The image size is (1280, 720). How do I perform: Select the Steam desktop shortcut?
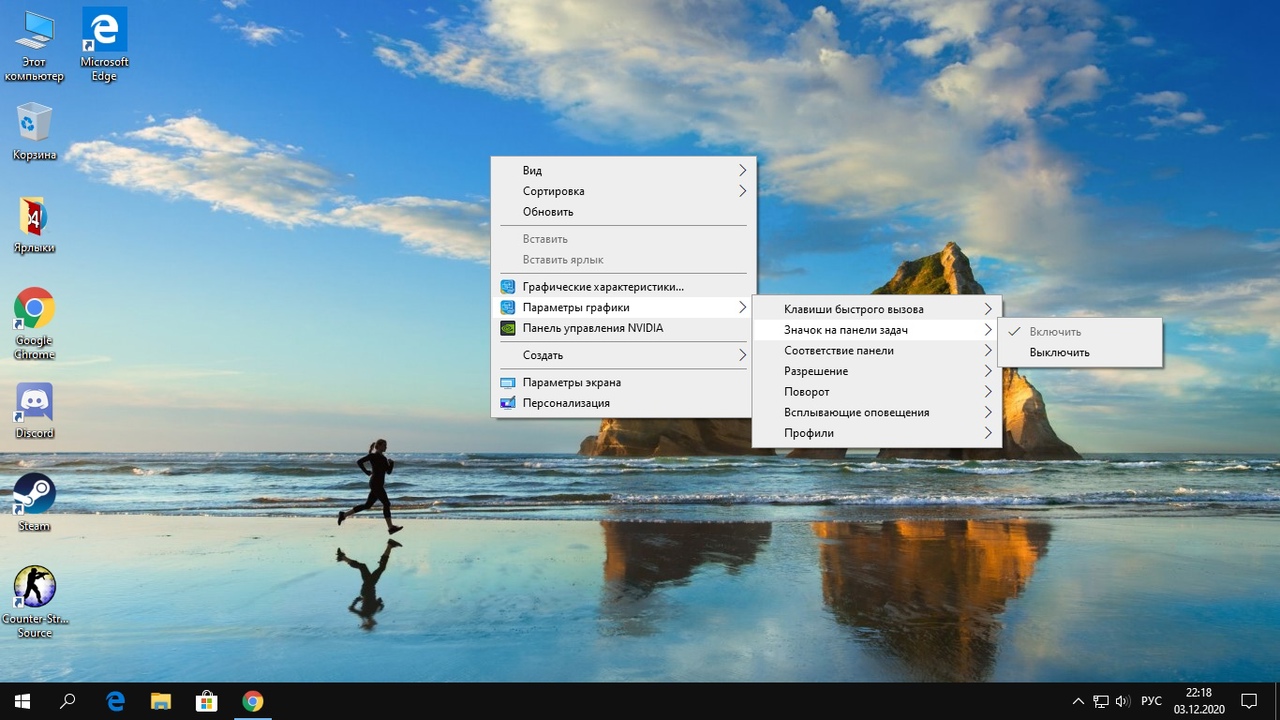click(34, 503)
